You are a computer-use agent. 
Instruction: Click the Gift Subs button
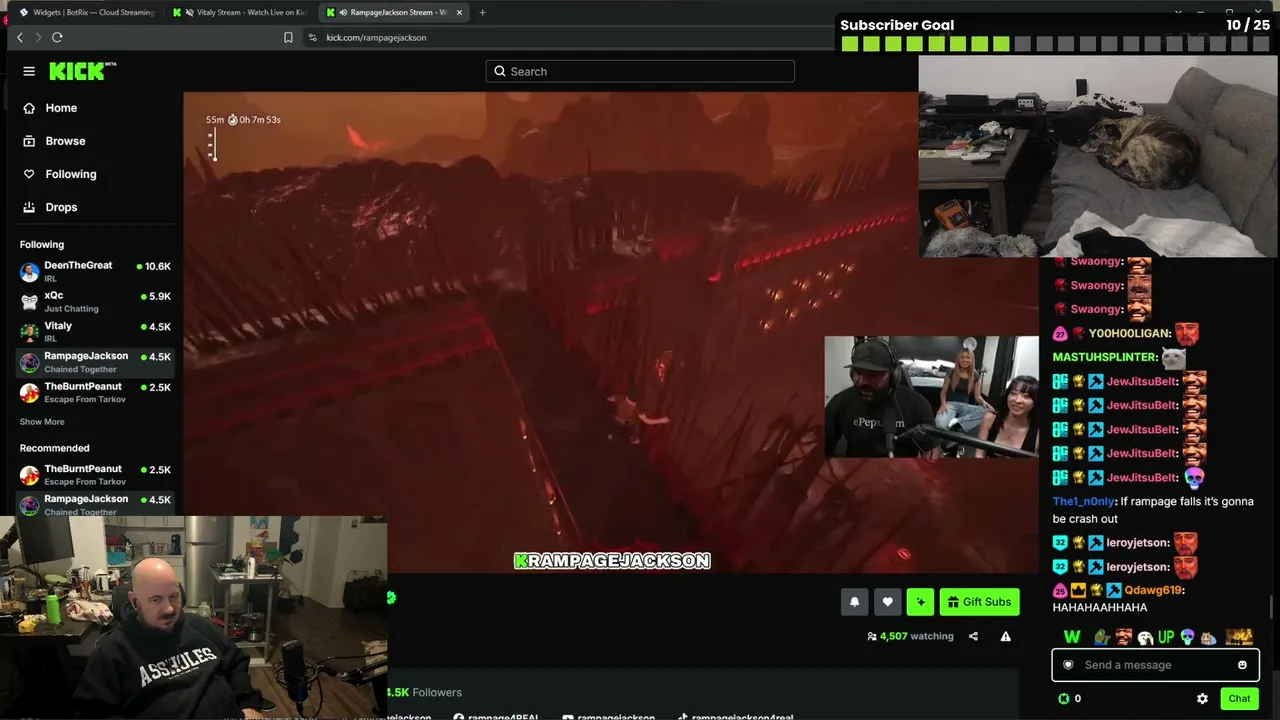pyautogui.click(x=979, y=601)
